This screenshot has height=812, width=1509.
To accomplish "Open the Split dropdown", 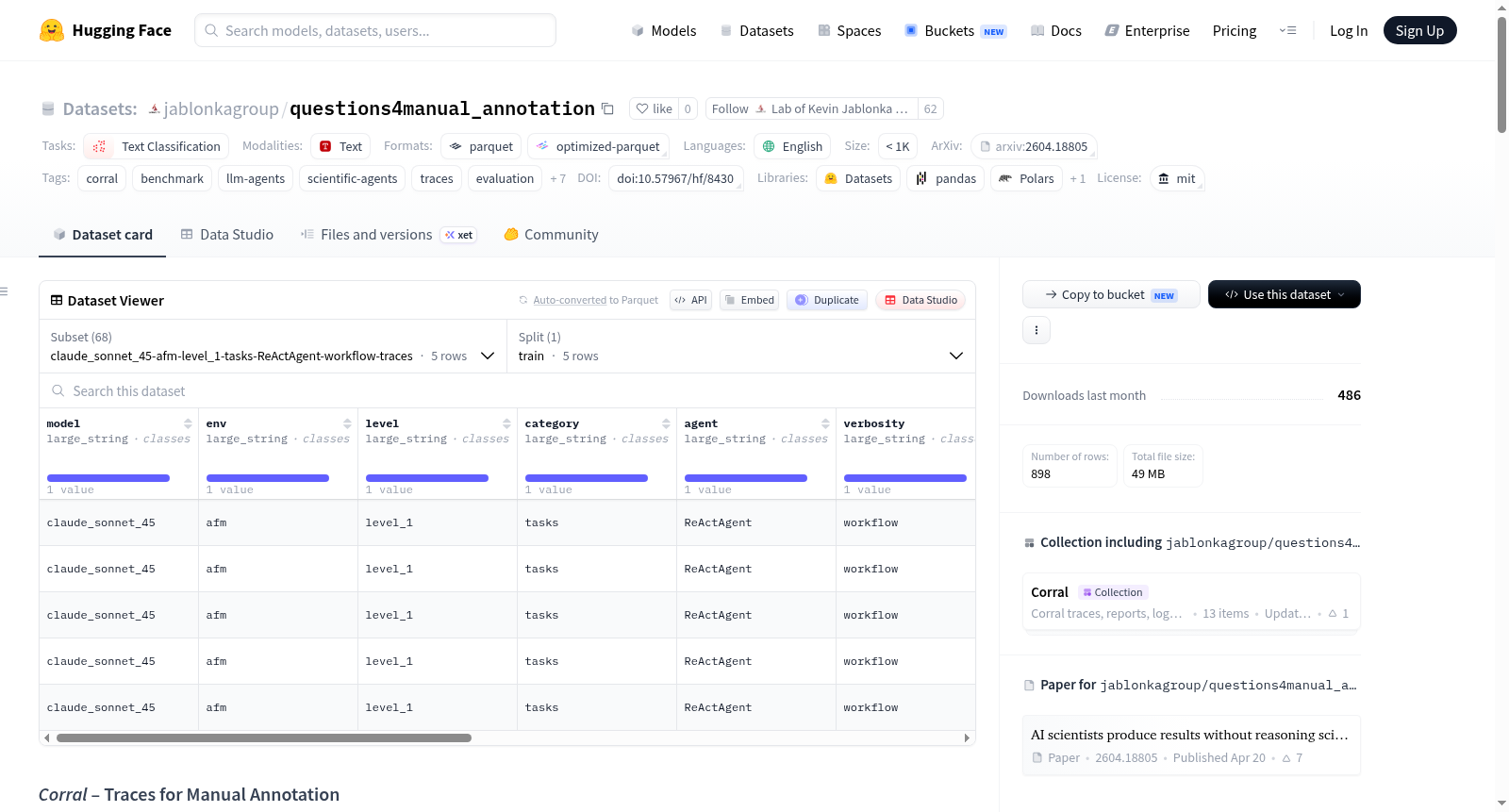I will [741, 347].
